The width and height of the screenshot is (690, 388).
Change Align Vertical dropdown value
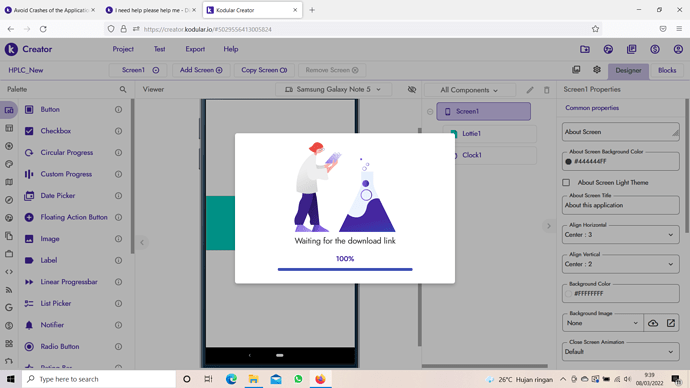(x=620, y=264)
